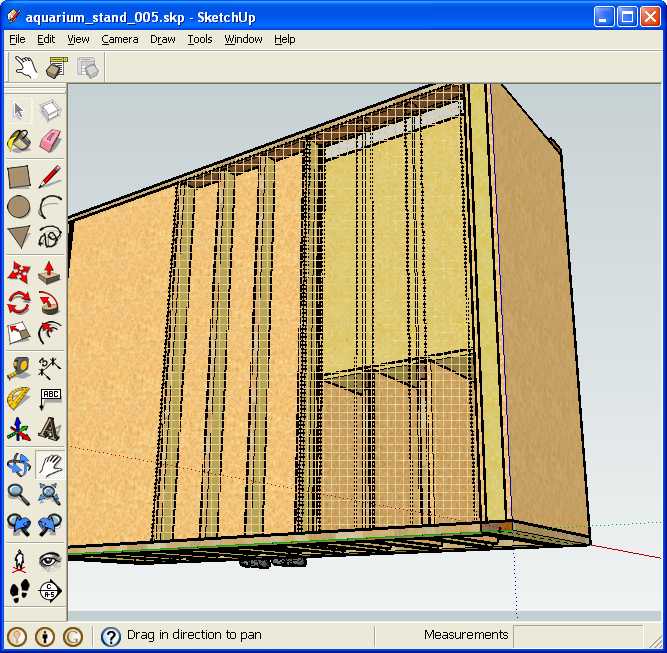Image resolution: width=667 pixels, height=653 pixels.
Task: Select the Circle drawing tool
Action: point(19,207)
